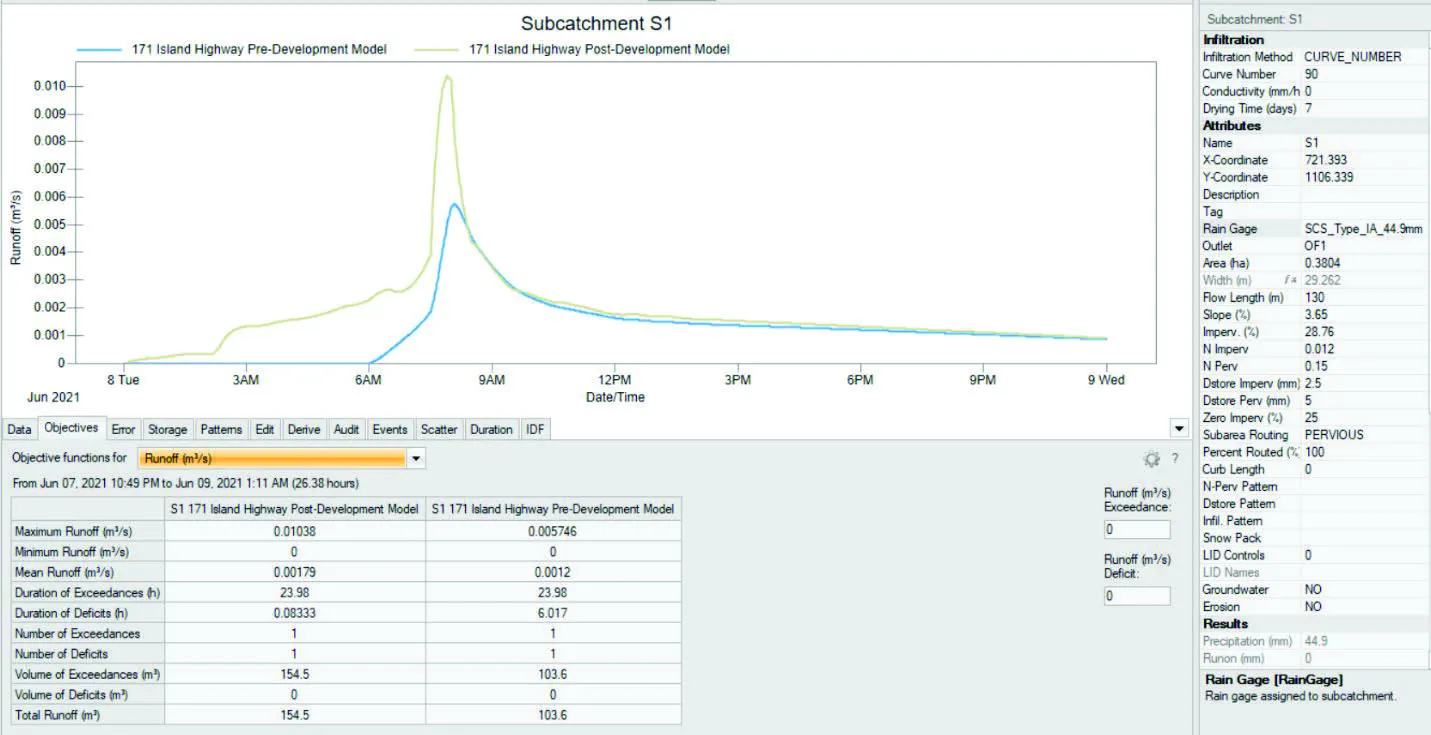The image size is (1431, 735).
Task: Open the objectives settings gear icon
Action: click(x=1151, y=459)
